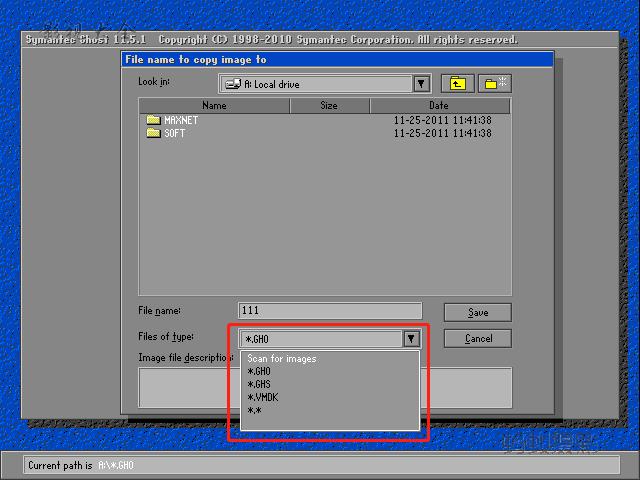The height and width of the screenshot is (480, 640).
Task: Select the MAXNET folder name
Action: (x=181, y=120)
